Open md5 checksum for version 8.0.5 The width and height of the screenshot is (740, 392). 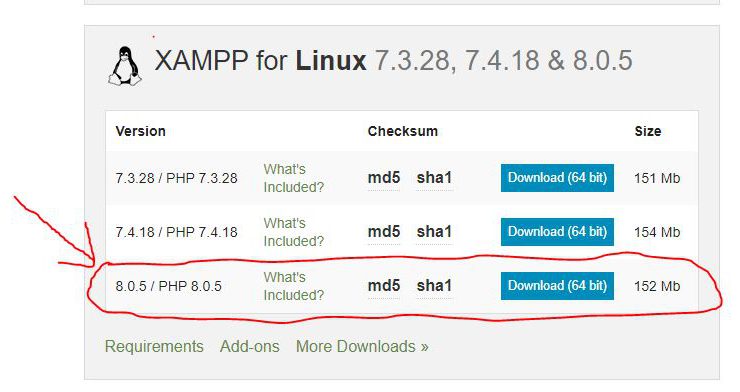(384, 286)
